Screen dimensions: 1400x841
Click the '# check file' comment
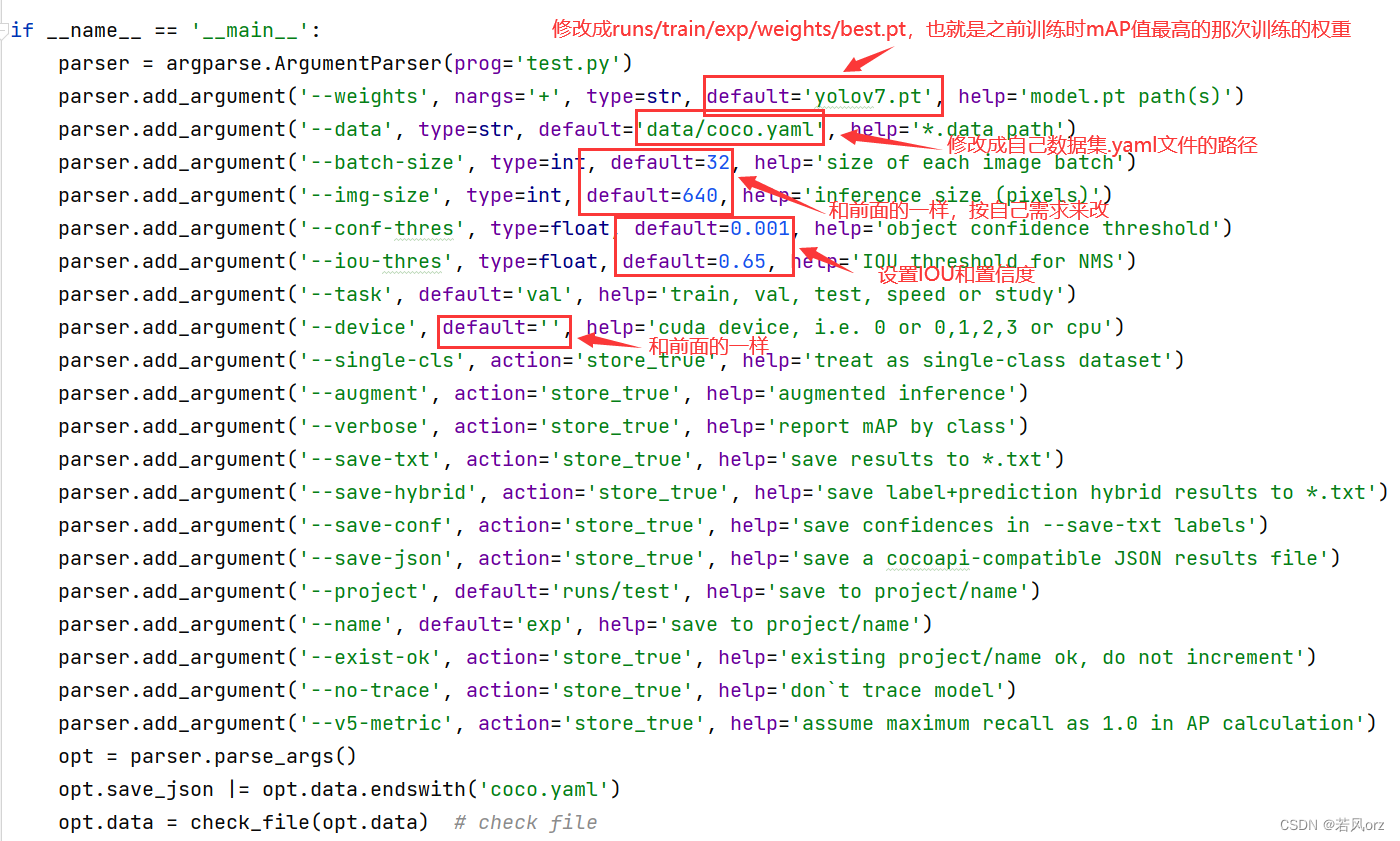[526, 822]
